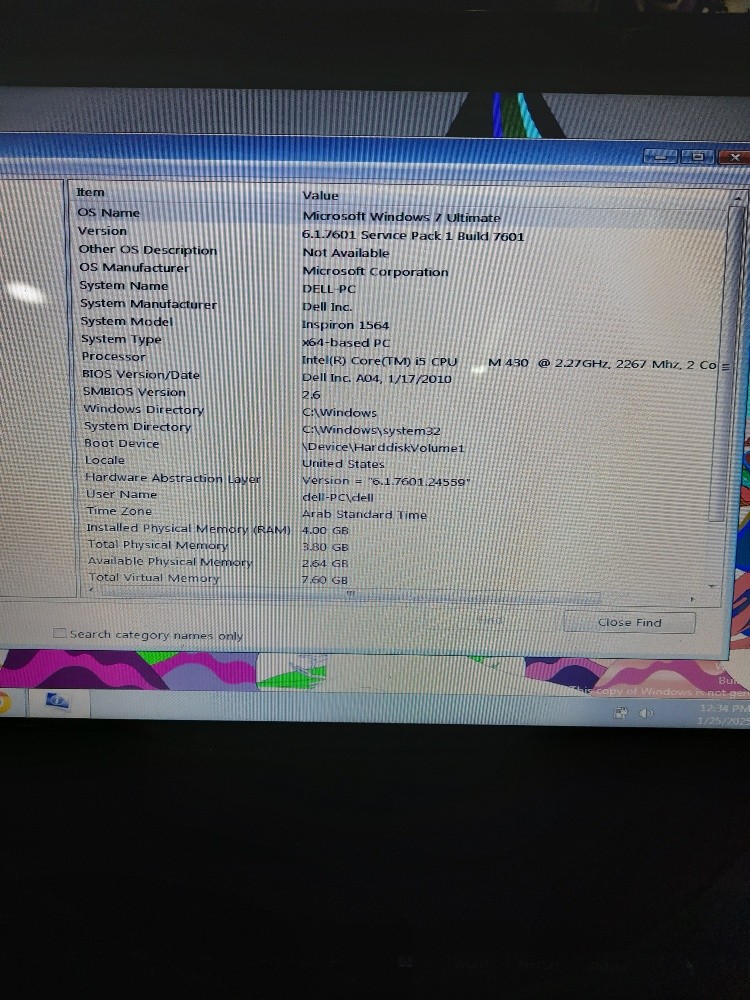Screen dimensions: 750x1000
Task: Minimize the System Information window
Action: pos(660,156)
